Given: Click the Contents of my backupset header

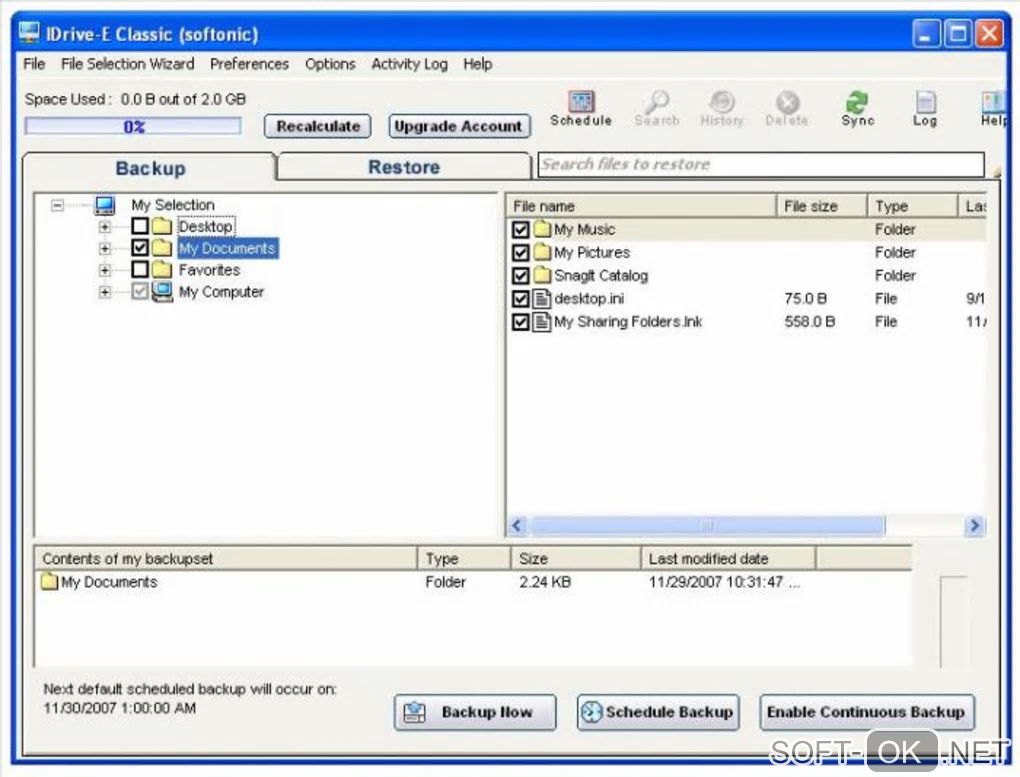Looking at the screenshot, I should tap(225, 558).
